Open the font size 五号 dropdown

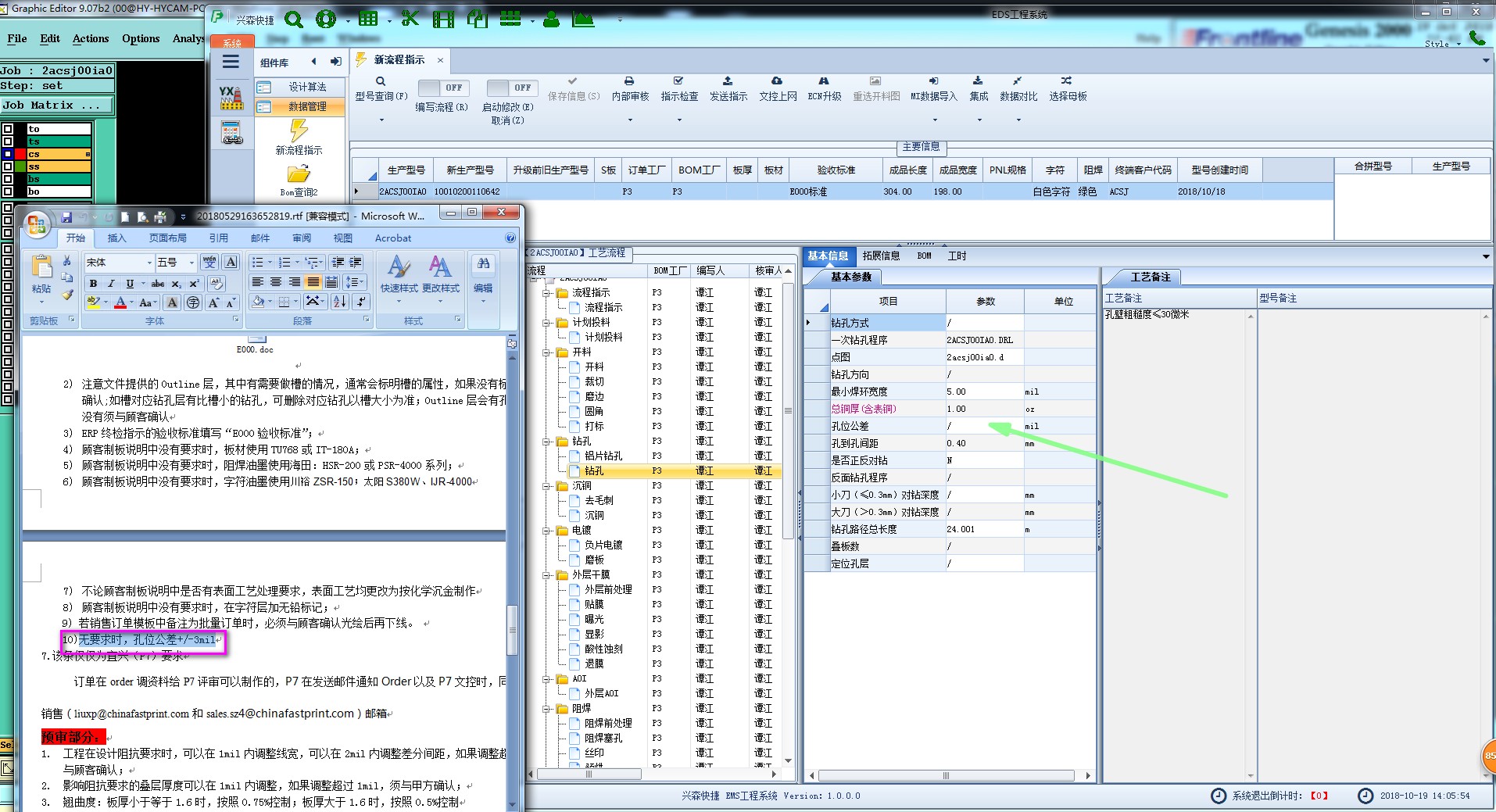click(x=192, y=263)
